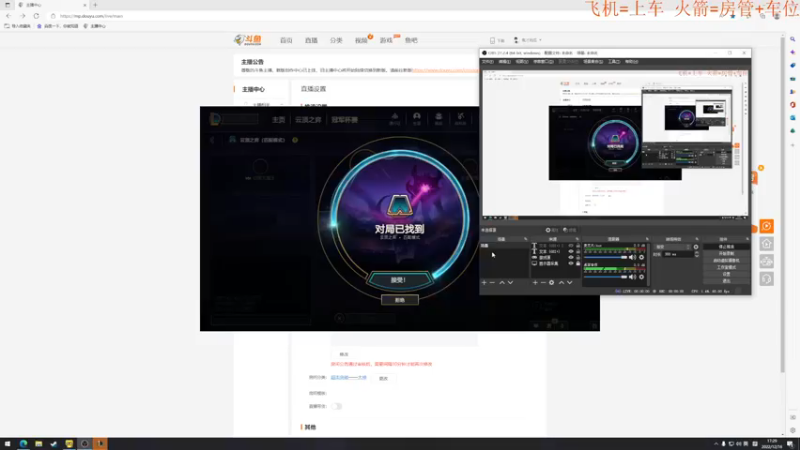Click 工作室模式 in OBS controls
800x450 pixels.
coord(726,267)
